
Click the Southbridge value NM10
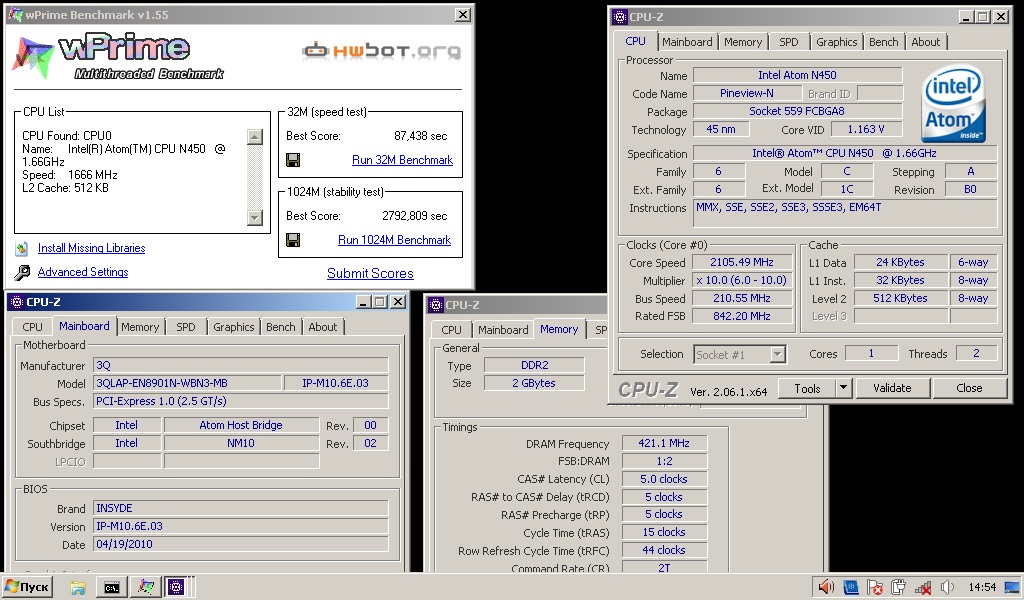click(241, 443)
